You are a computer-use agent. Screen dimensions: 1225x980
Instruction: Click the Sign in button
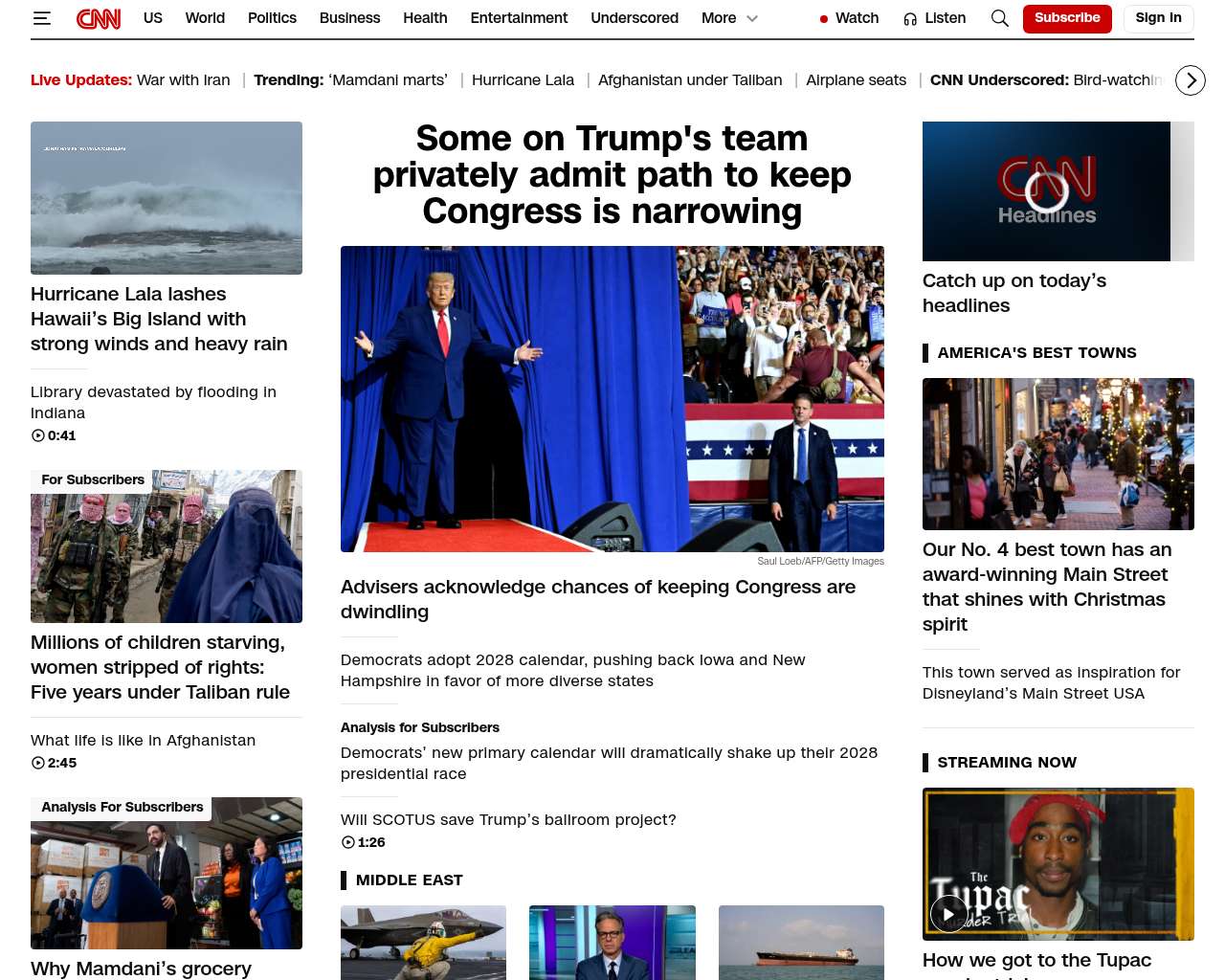coord(1158,18)
